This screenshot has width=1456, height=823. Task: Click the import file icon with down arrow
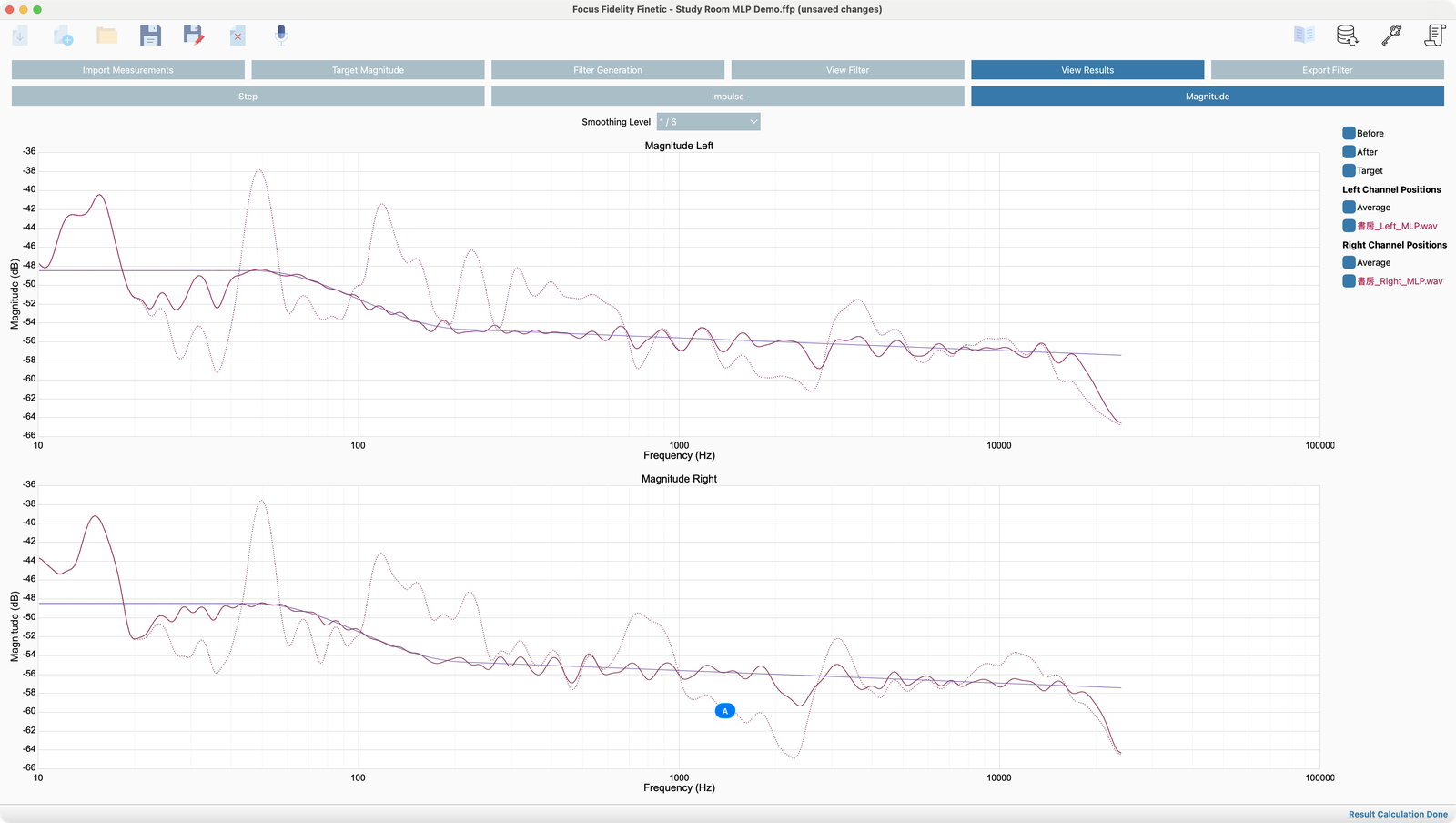20,36
